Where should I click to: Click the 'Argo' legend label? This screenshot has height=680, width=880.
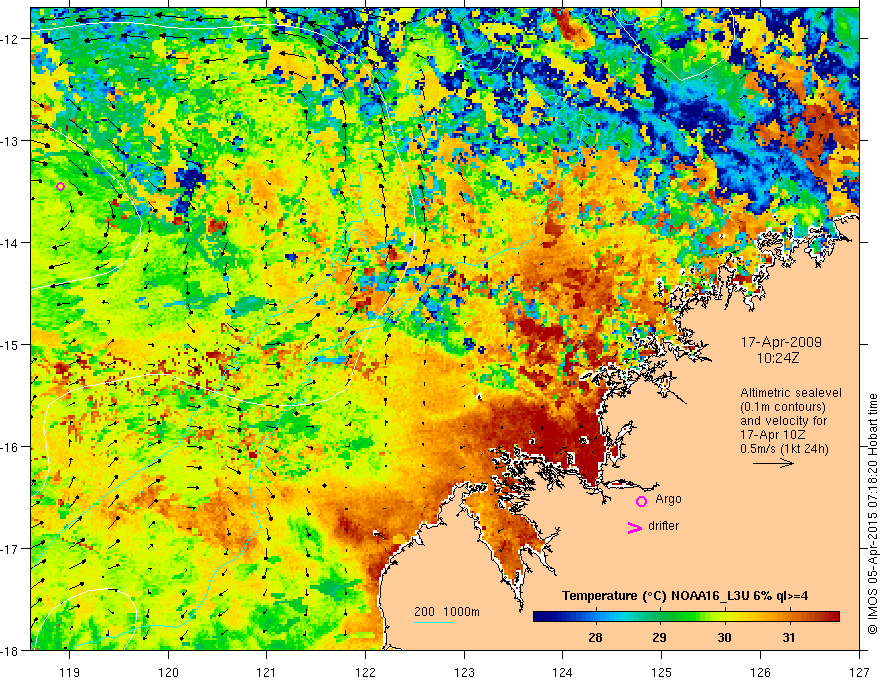(x=668, y=499)
